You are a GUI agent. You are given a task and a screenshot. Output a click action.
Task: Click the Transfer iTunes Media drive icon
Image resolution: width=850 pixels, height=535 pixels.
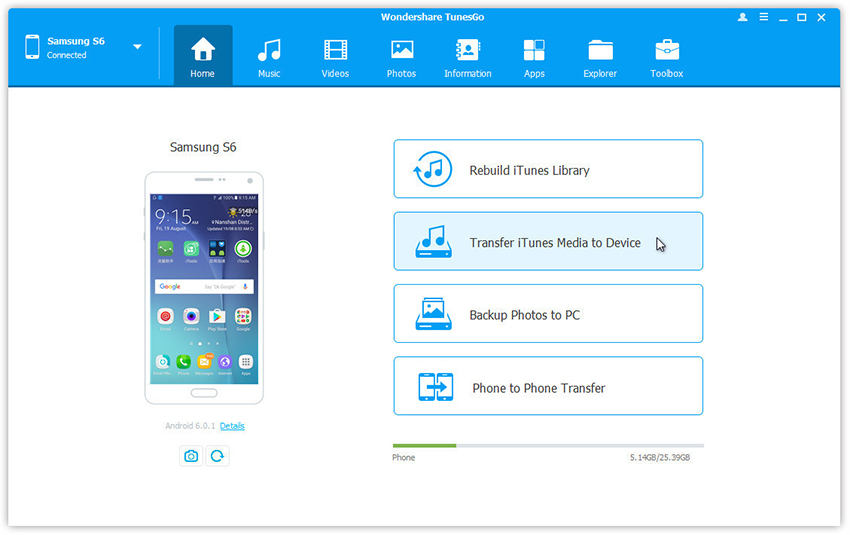click(434, 241)
